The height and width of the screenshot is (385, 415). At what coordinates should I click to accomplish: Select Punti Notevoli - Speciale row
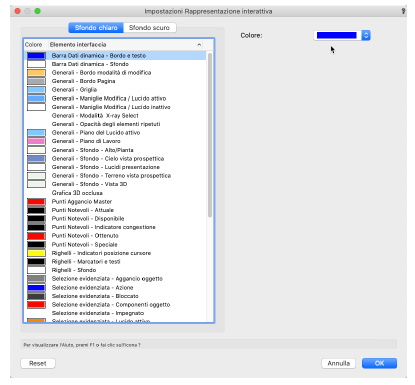click(115, 245)
